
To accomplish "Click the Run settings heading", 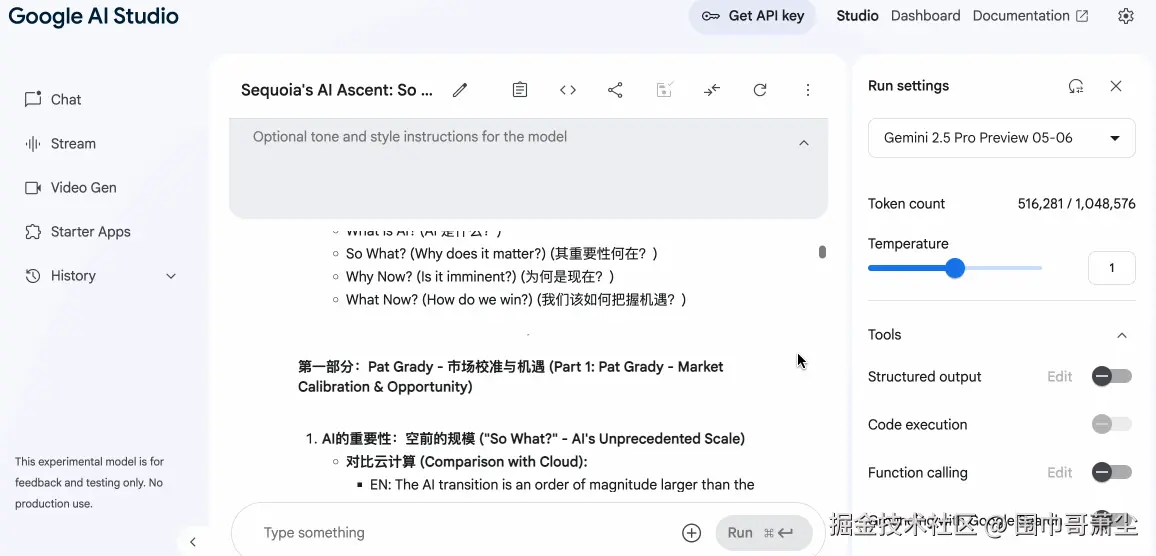I will [x=908, y=86].
